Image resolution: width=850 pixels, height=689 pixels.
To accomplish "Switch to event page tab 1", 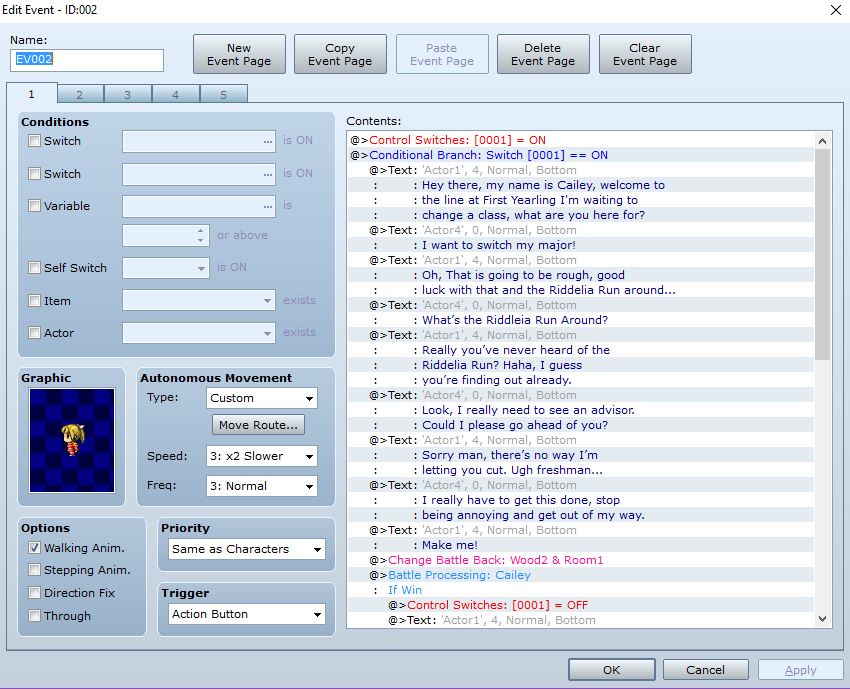I will (x=31, y=94).
